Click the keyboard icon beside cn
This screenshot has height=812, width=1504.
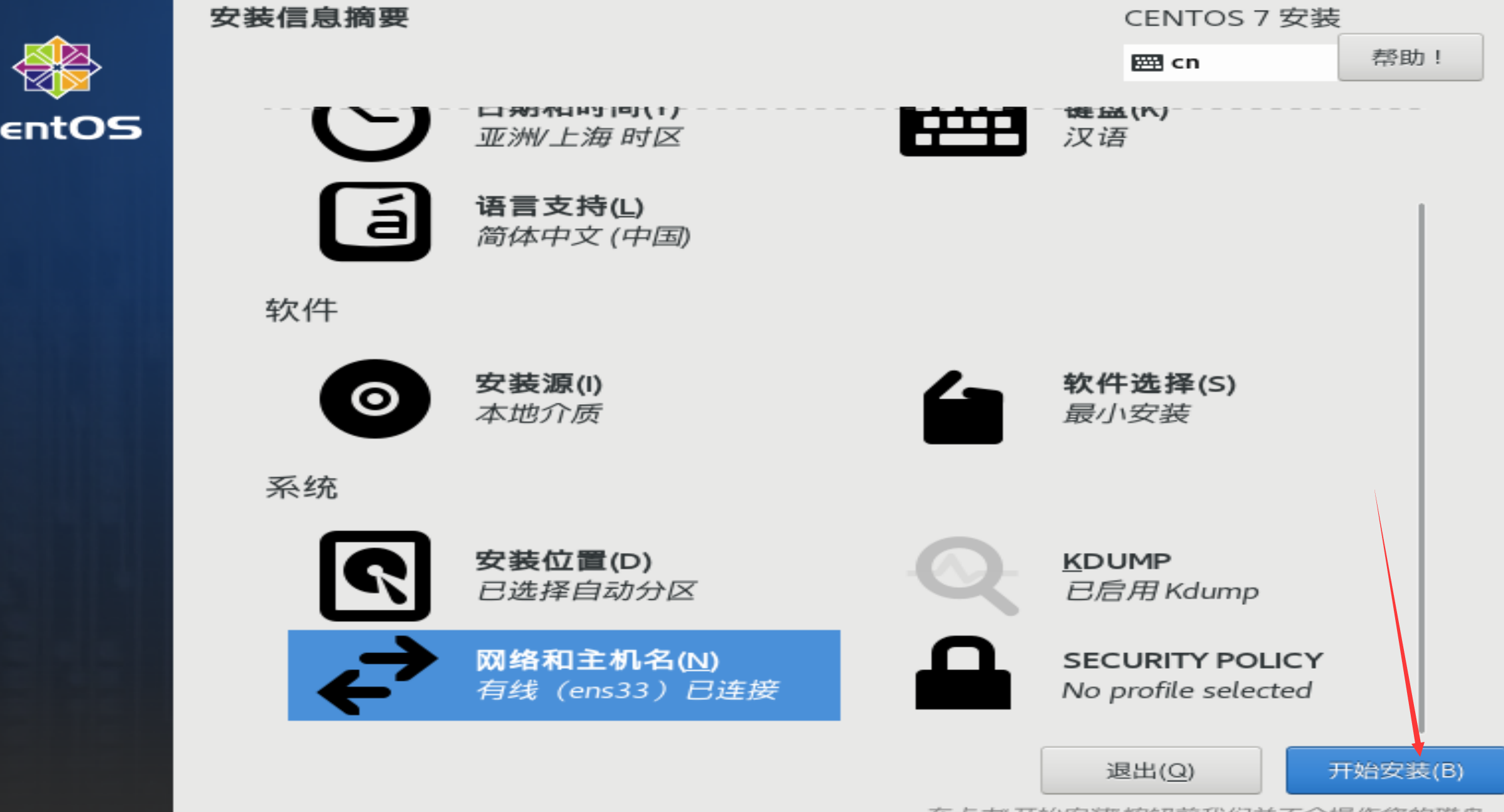(1147, 63)
